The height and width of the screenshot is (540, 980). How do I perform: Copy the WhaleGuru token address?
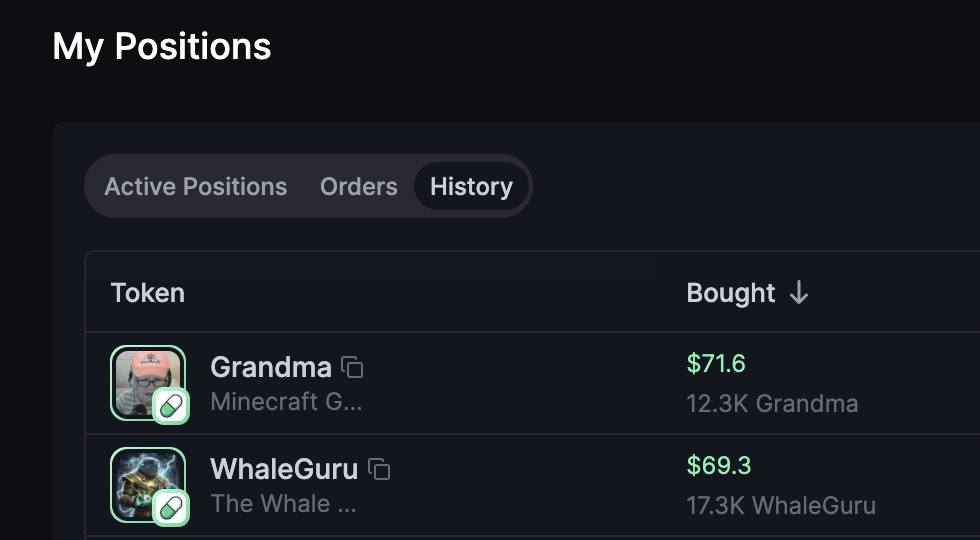379,469
